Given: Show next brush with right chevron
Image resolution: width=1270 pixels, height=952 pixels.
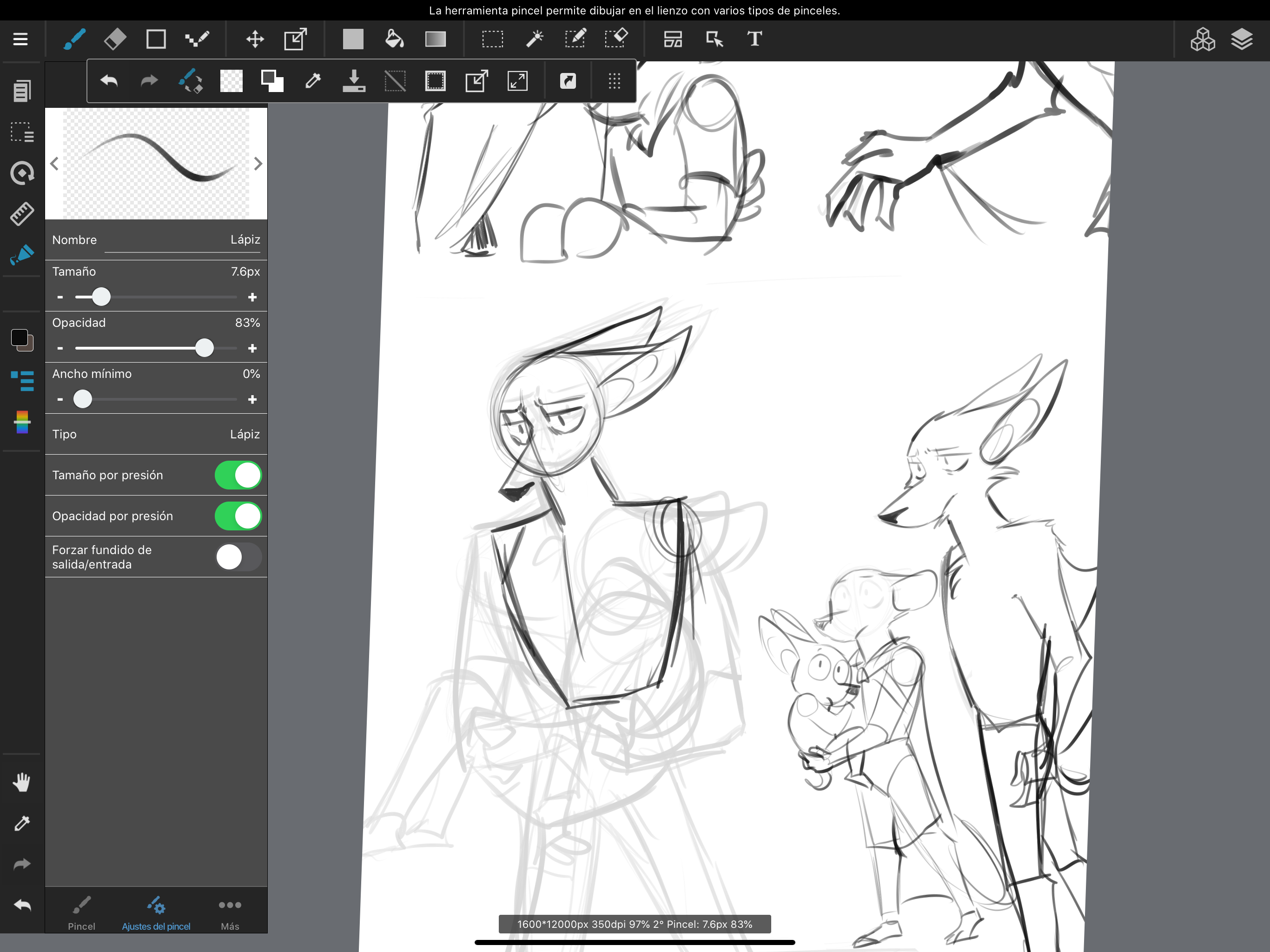Looking at the screenshot, I should point(258,164).
